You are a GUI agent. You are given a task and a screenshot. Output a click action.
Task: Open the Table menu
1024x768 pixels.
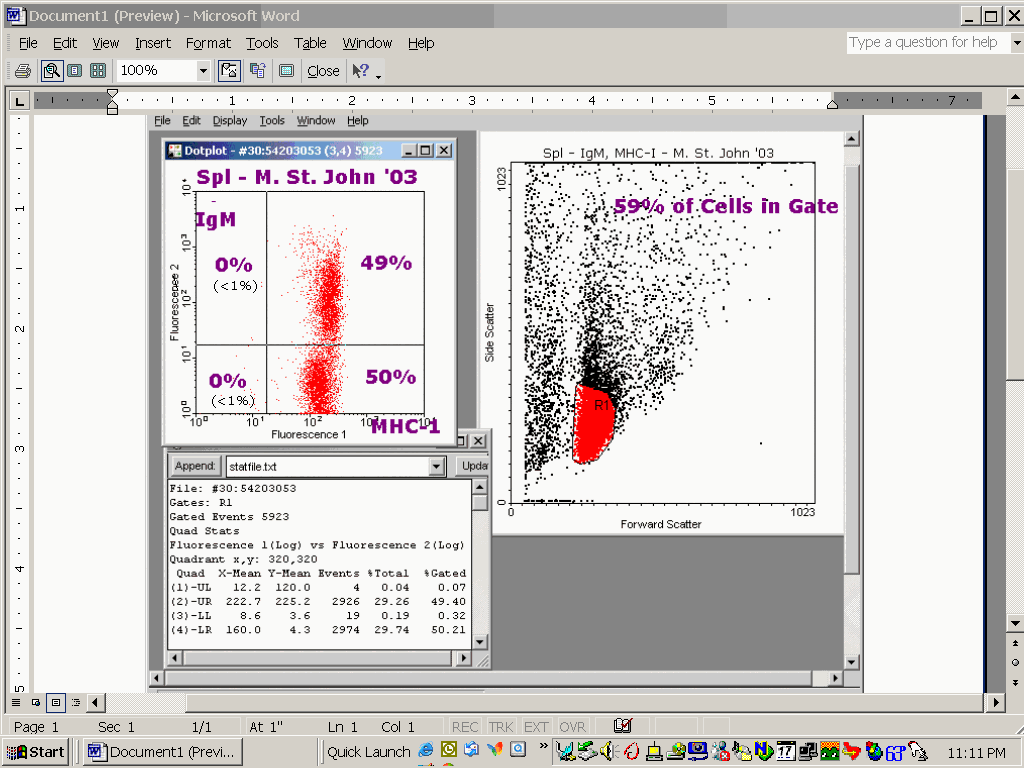click(310, 43)
